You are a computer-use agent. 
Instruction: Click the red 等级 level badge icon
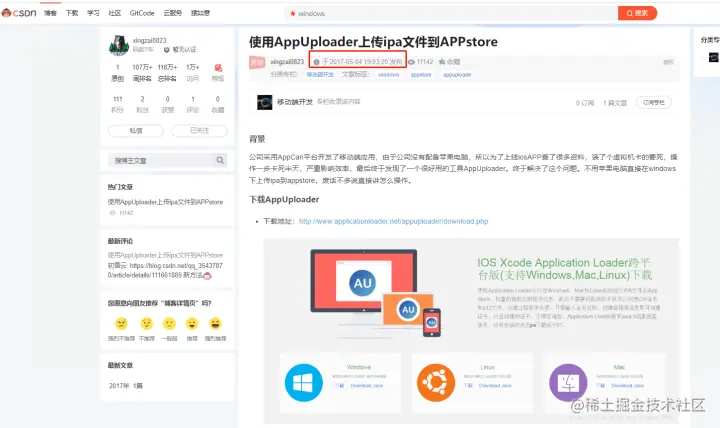point(218,68)
